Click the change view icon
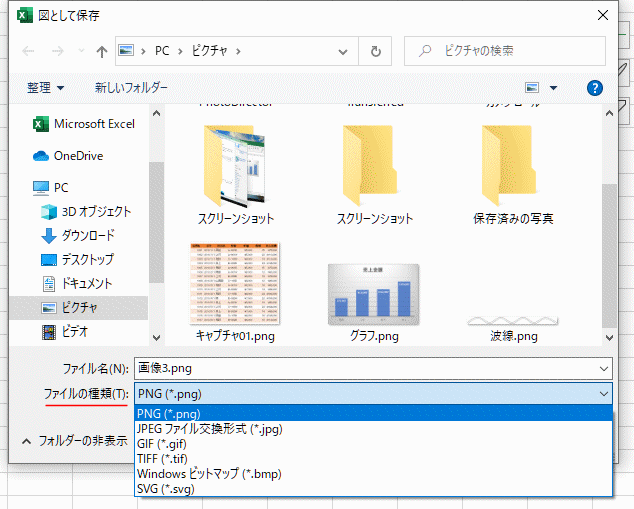This screenshot has height=509, width=634. coord(532,87)
